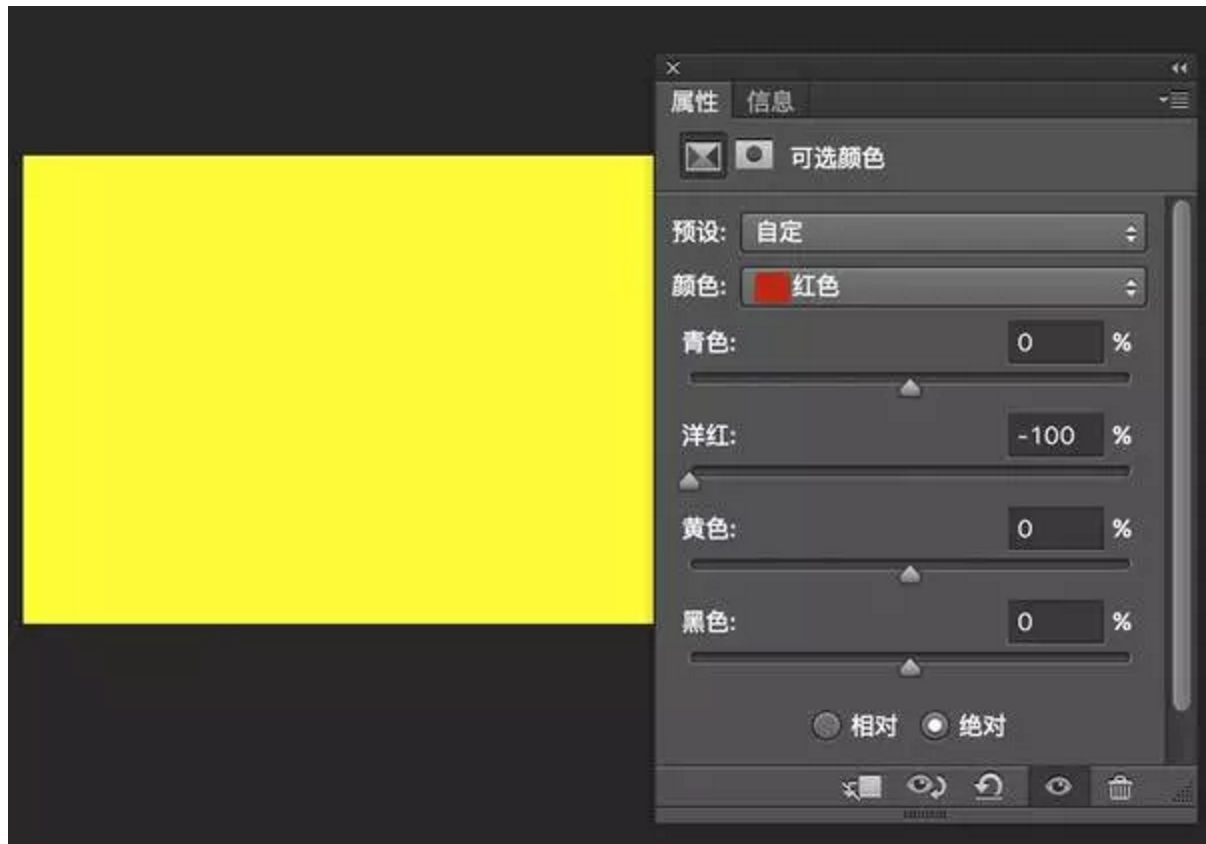Switch to the 属性 tab
This screenshot has height=844, width=1206.
(x=694, y=100)
